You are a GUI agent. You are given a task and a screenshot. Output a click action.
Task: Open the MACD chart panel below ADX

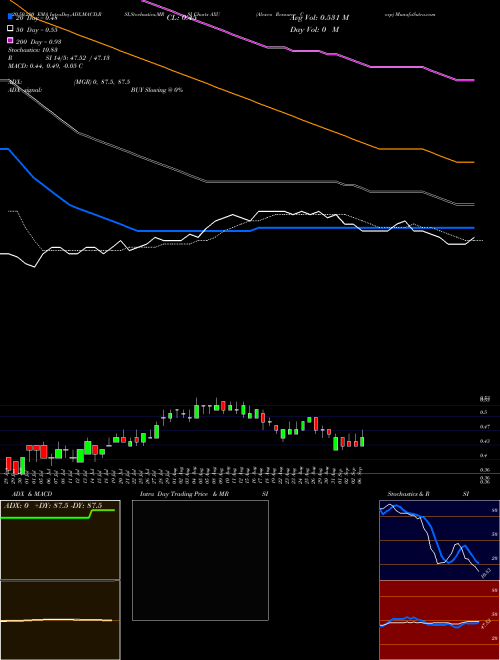click(60, 620)
